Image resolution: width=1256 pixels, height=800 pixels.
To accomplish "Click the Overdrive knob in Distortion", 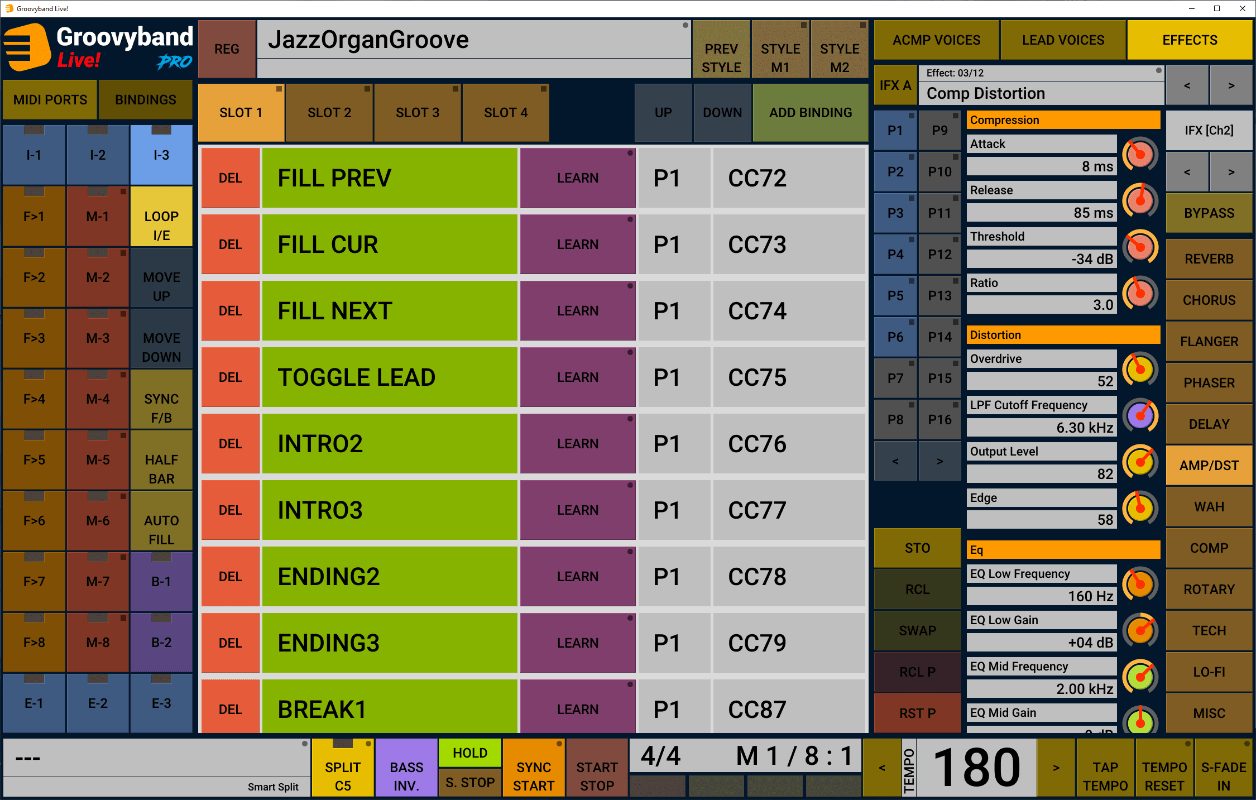I will pyautogui.click(x=1139, y=369).
